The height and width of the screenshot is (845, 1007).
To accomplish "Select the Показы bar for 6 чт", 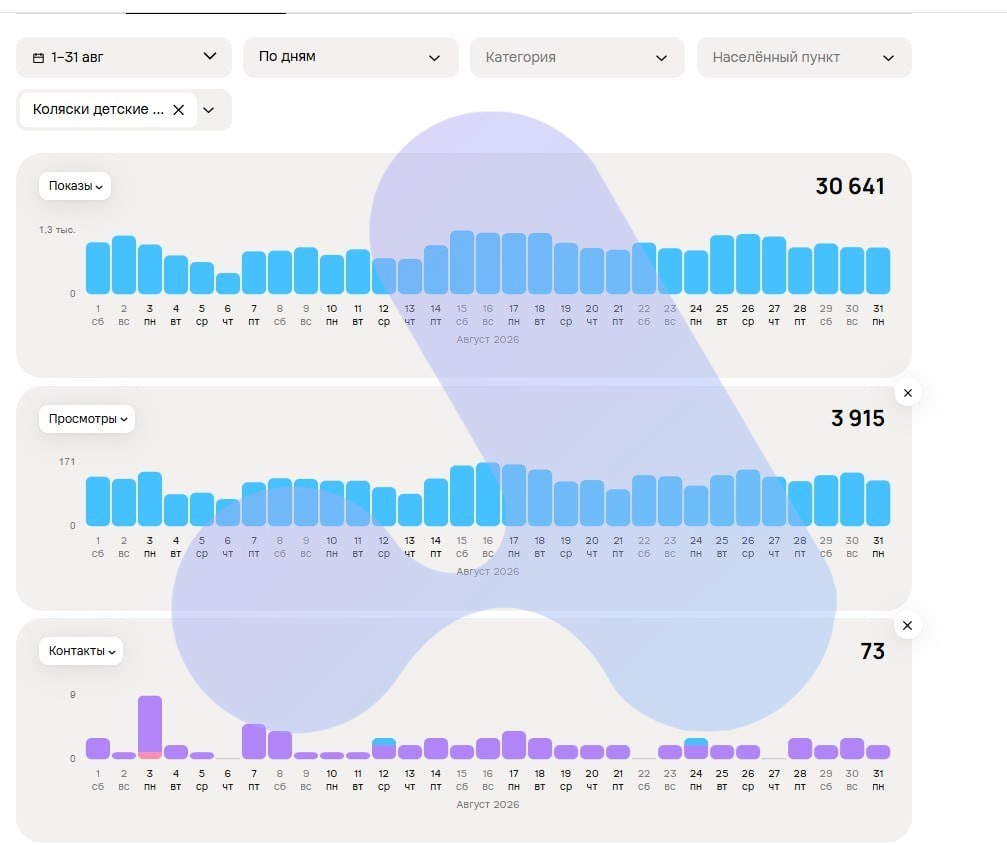I will coord(227,284).
